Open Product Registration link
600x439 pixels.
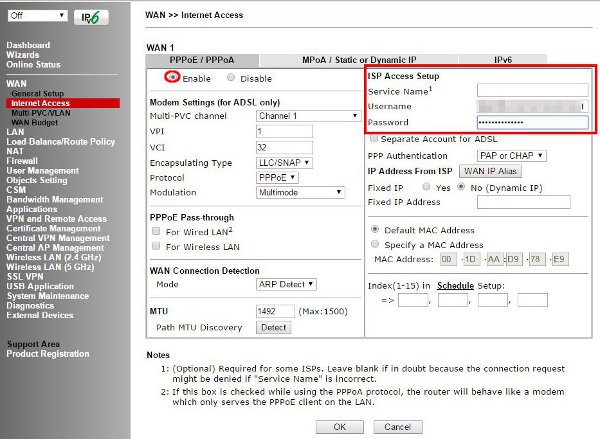48,354
